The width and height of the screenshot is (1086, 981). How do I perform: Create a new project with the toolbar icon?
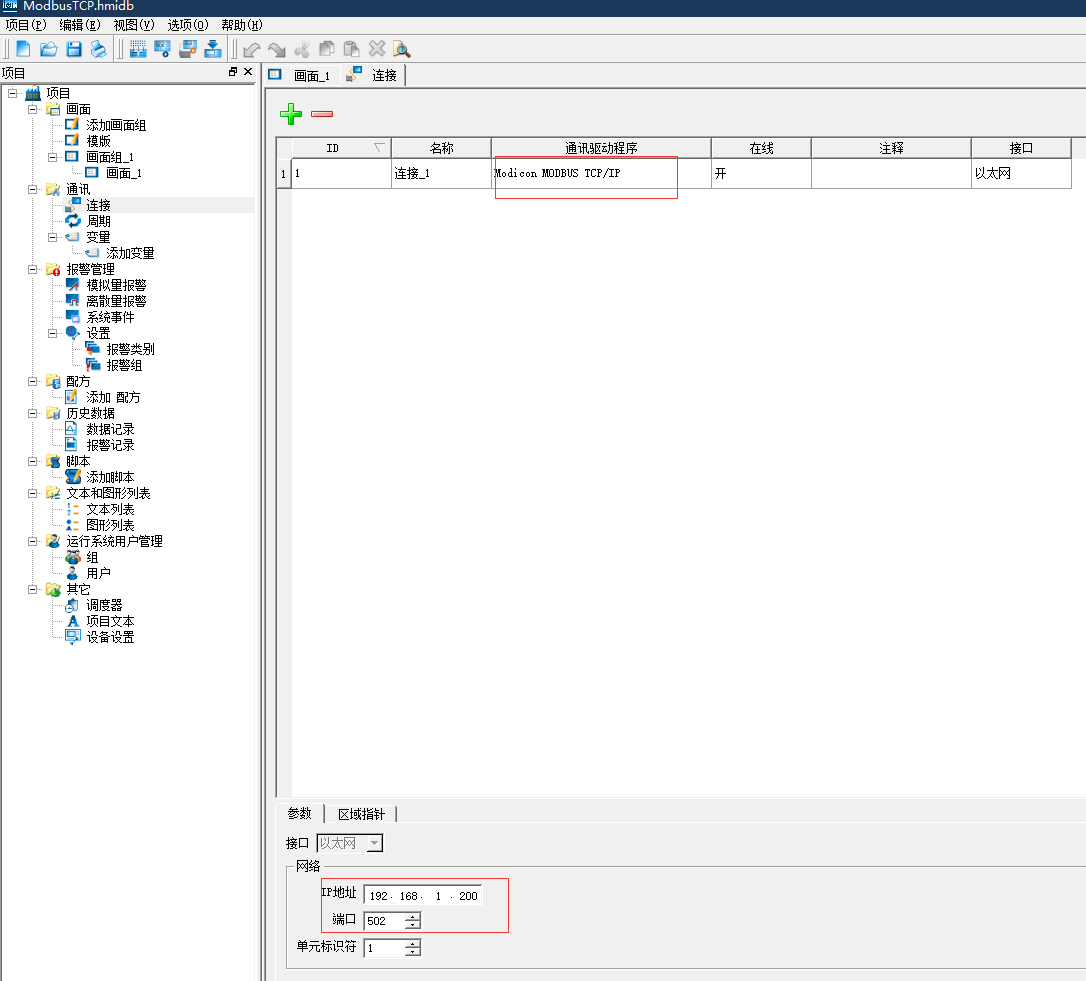pos(23,49)
